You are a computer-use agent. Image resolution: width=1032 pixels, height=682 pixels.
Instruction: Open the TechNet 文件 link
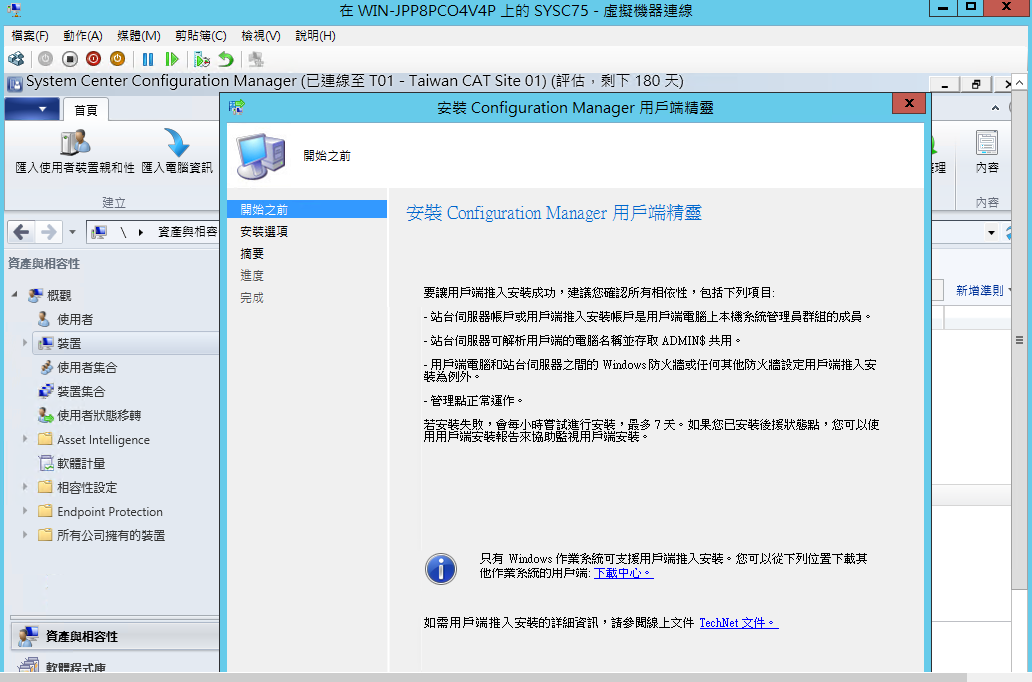pos(738,623)
